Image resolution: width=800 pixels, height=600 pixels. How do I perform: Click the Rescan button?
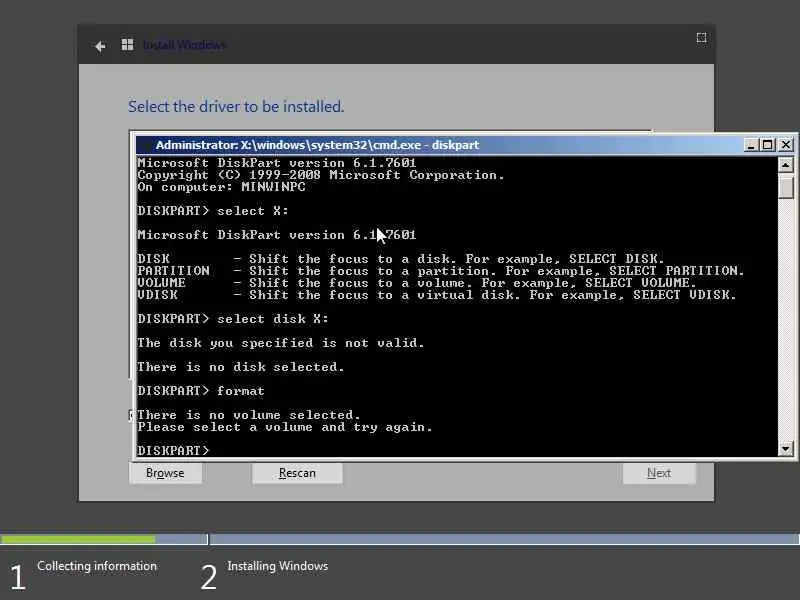(x=297, y=473)
